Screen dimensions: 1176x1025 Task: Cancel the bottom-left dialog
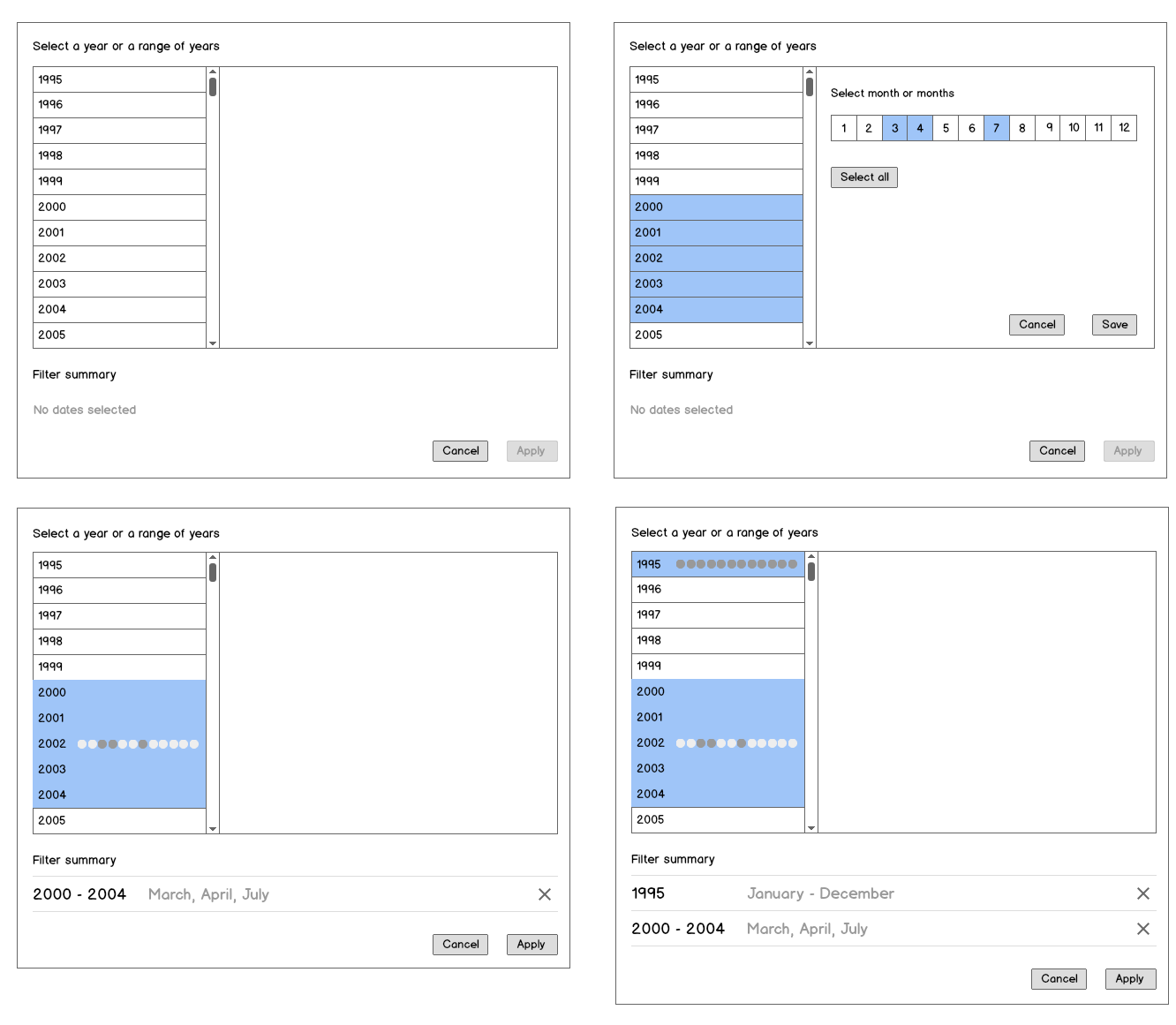tap(460, 945)
